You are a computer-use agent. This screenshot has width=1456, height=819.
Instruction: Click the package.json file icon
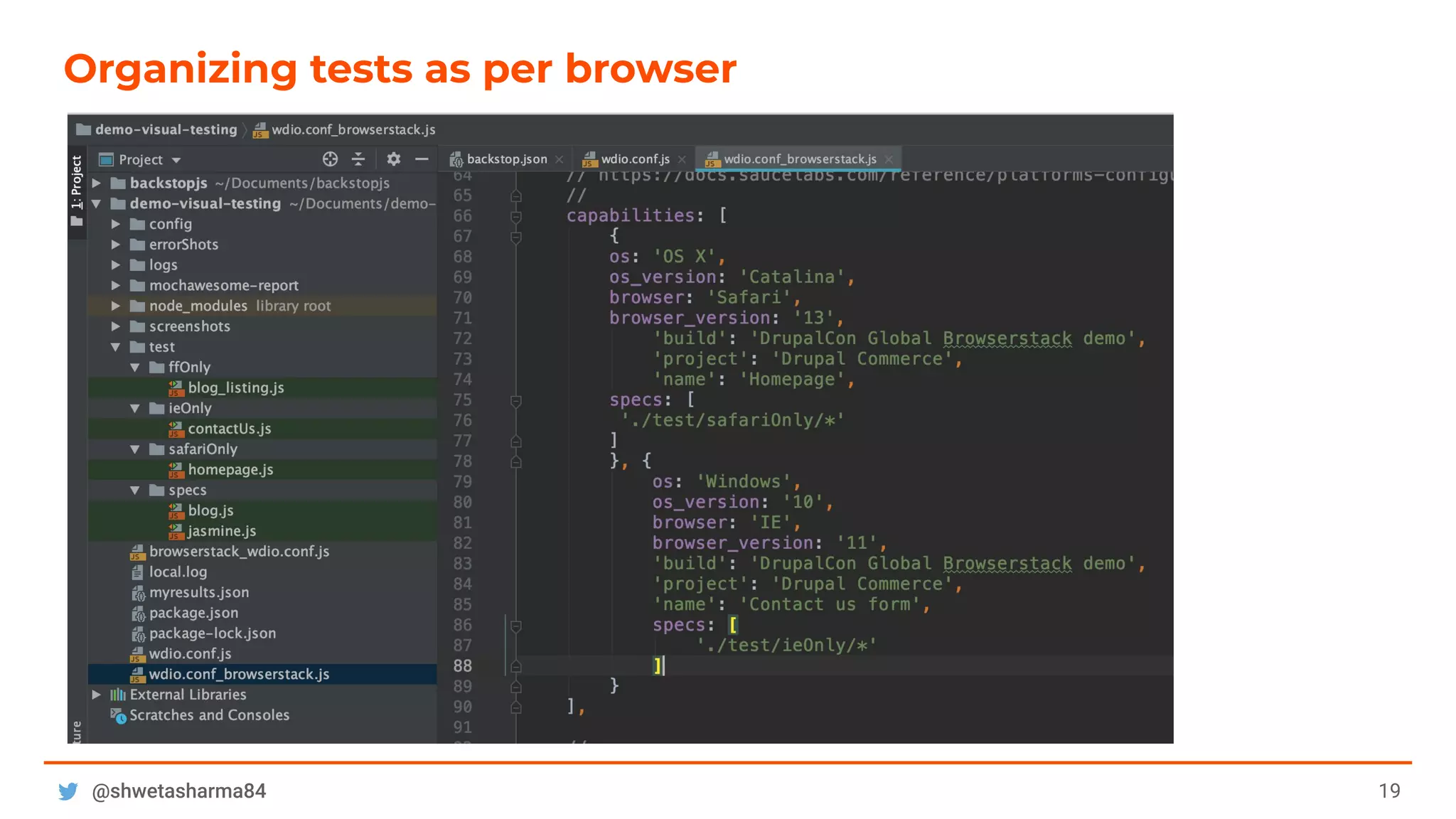(138, 614)
